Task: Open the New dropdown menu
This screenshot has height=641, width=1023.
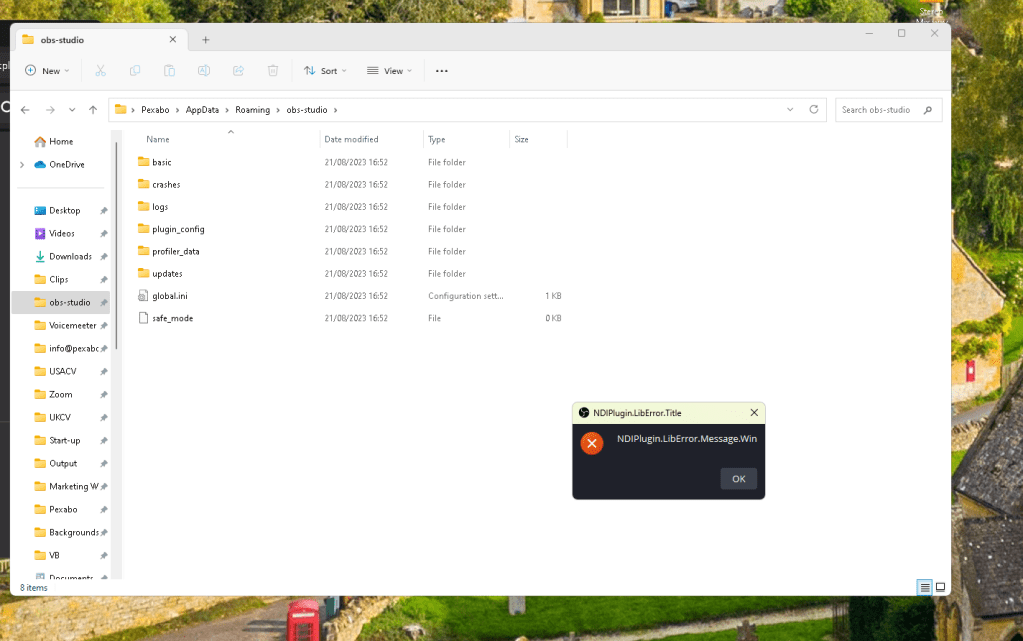Action: coord(46,70)
